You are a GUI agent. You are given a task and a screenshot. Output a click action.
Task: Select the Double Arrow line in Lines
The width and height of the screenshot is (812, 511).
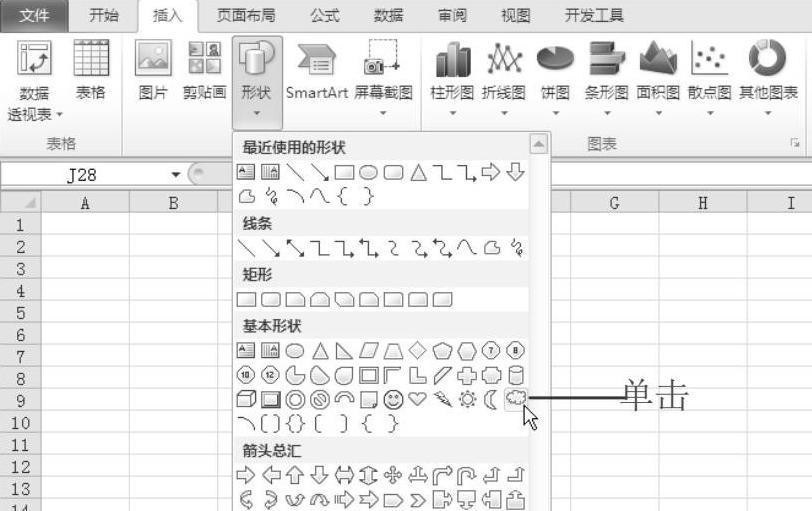tap(295, 248)
